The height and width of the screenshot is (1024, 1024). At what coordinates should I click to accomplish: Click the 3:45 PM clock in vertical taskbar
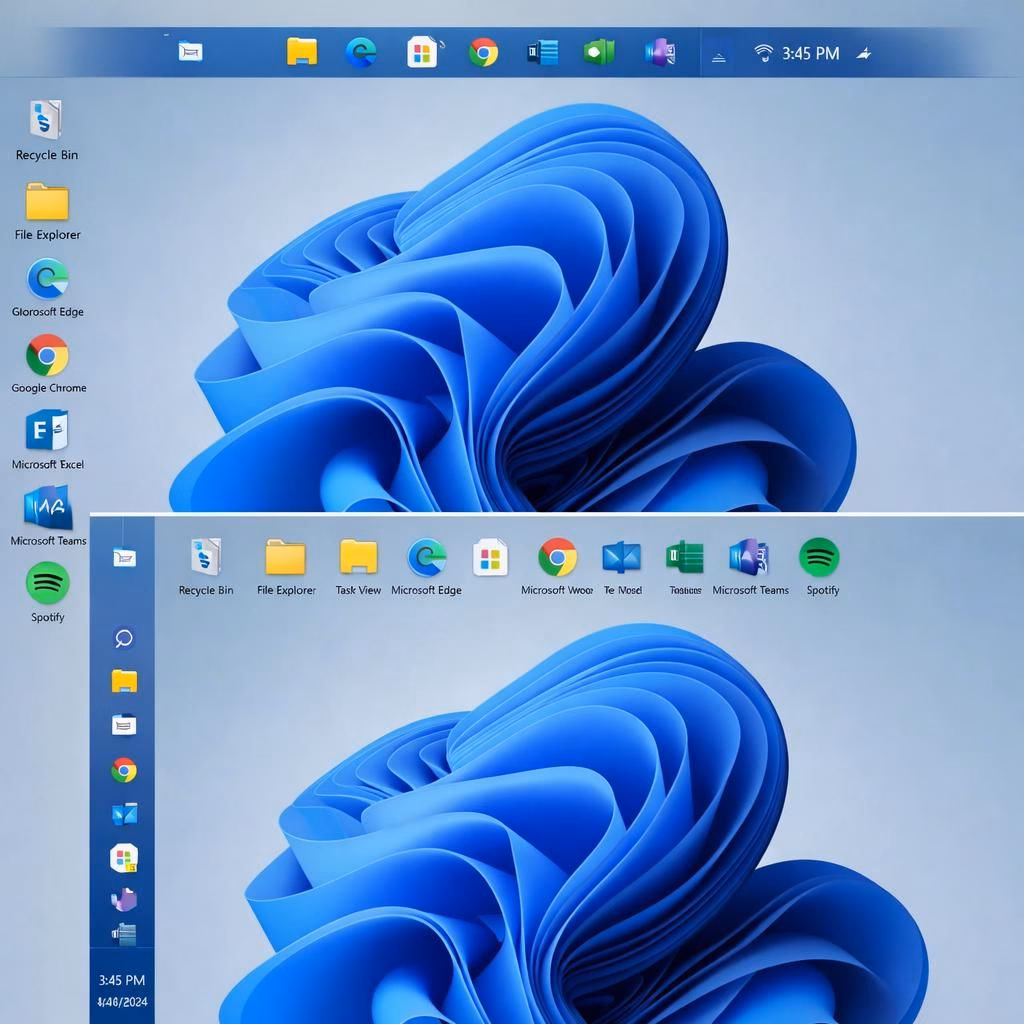[122, 980]
